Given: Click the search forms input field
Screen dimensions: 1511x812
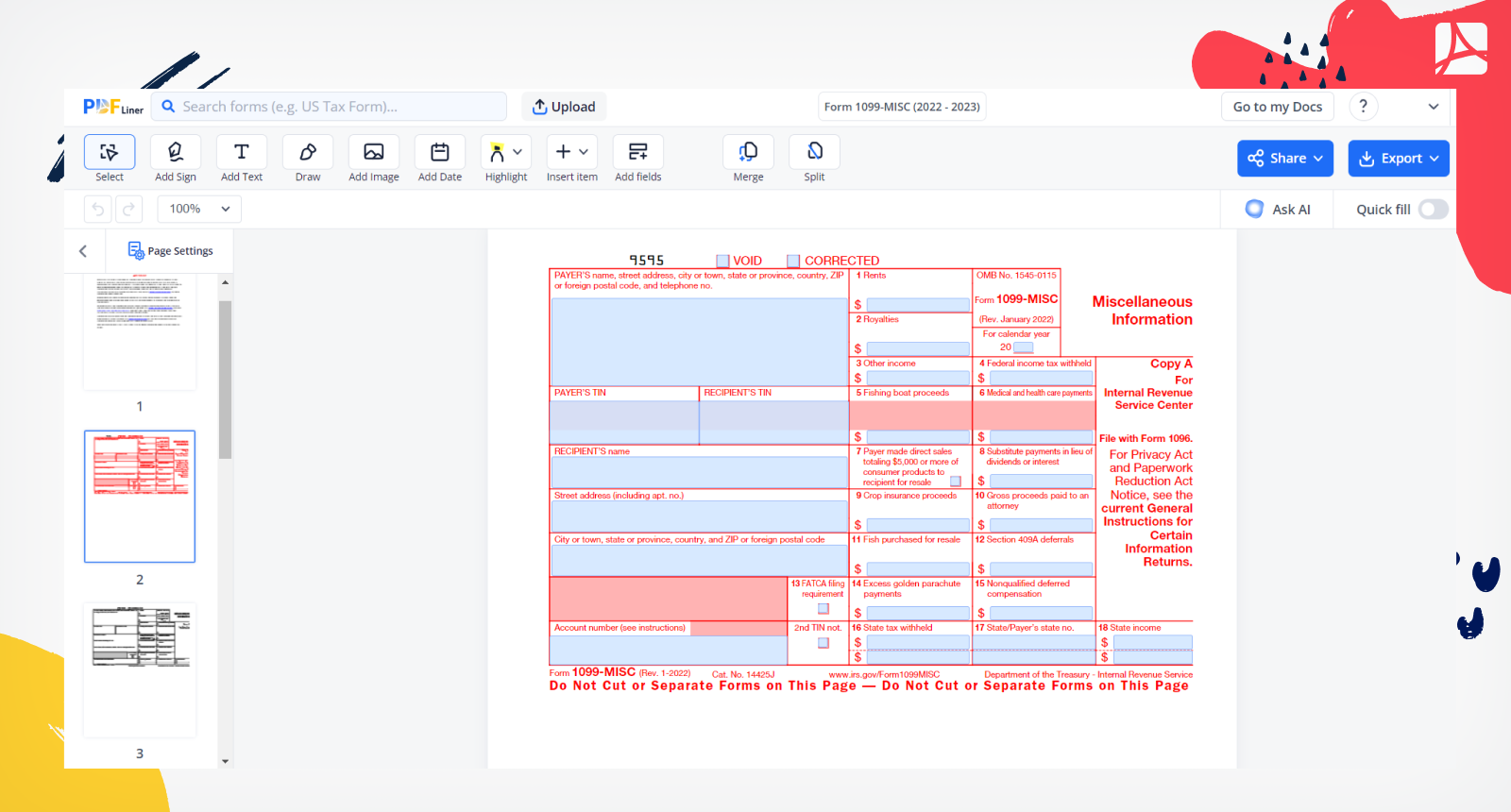Looking at the screenshot, I should [x=329, y=107].
